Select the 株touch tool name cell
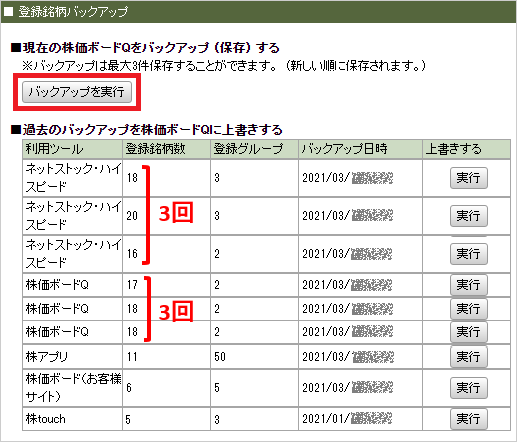Screen dimensions: 517x442 72,419
